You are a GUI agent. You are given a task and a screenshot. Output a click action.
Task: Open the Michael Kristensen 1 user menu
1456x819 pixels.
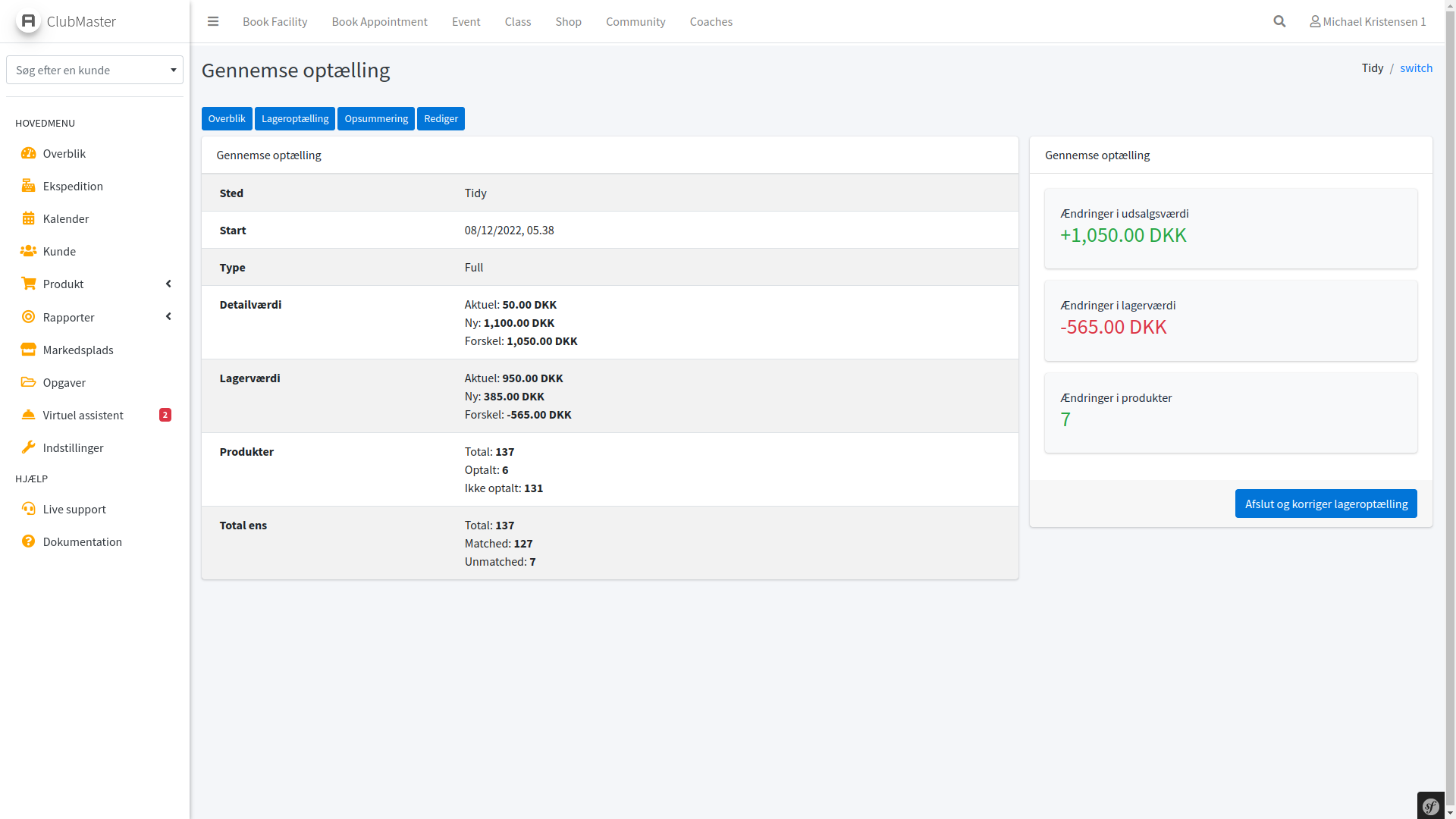(x=1367, y=21)
